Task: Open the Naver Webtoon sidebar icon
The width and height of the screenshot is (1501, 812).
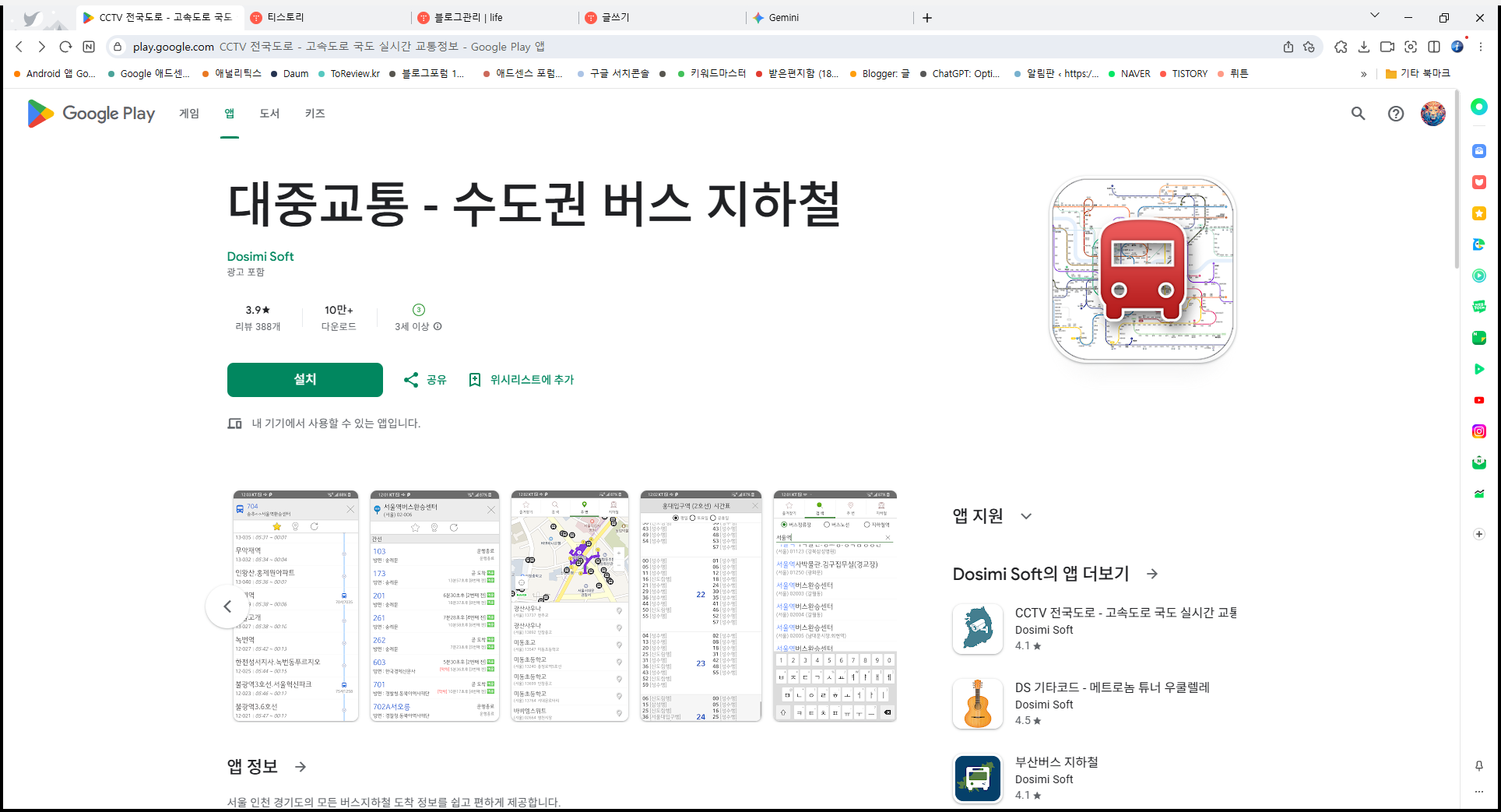Action: [x=1479, y=307]
